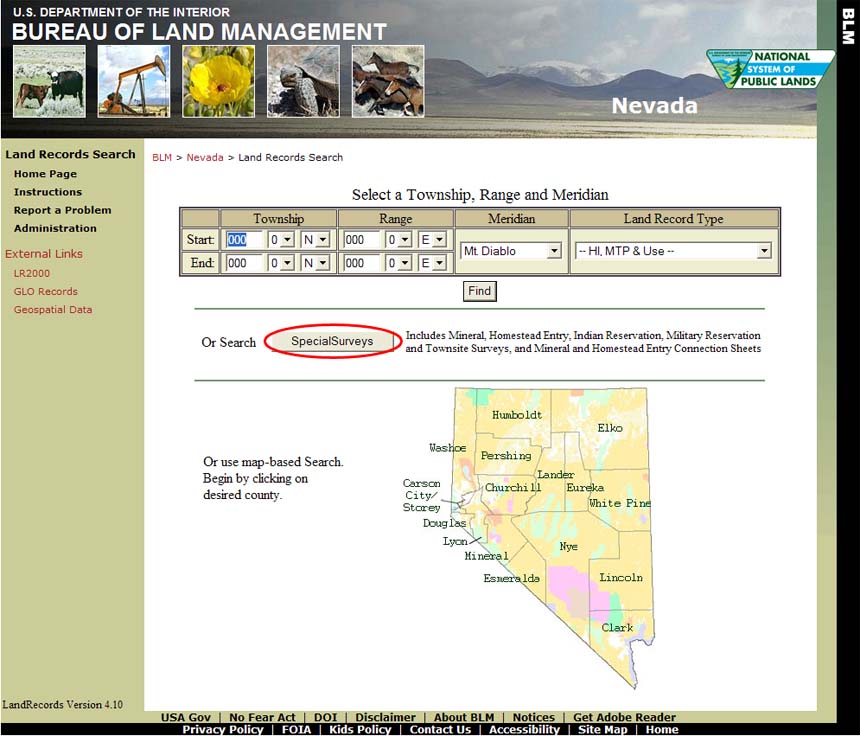Viewport: 860px width, 736px height.
Task: Click the wild horses photo thumbnail
Action: [388, 81]
